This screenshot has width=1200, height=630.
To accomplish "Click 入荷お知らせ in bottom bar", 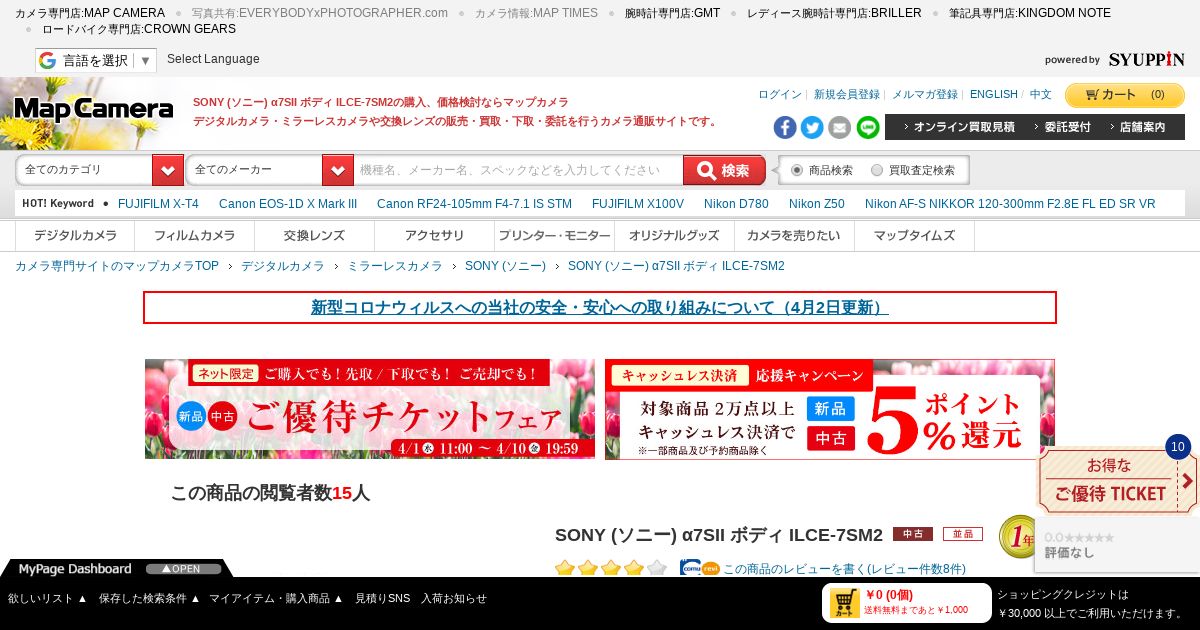I will pos(454,598).
